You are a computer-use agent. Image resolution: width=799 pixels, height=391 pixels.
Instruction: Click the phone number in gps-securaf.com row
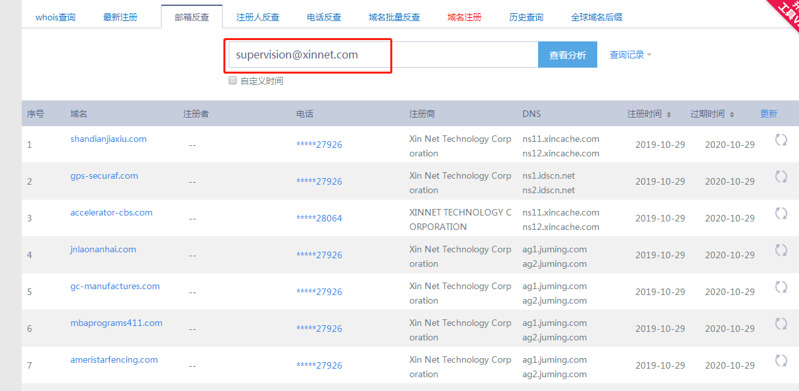coord(319,181)
